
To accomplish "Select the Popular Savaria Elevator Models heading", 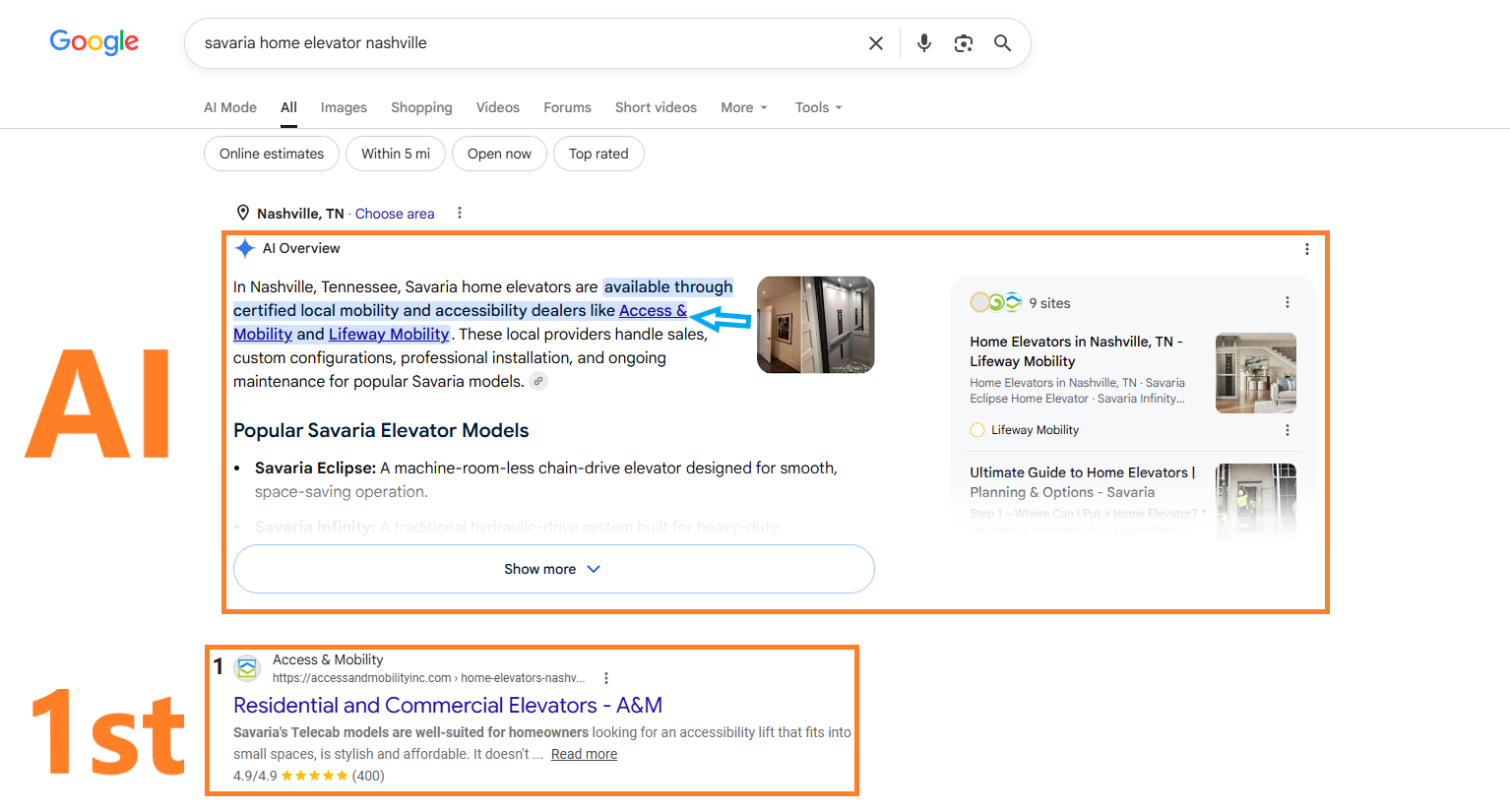I will pyautogui.click(x=381, y=430).
